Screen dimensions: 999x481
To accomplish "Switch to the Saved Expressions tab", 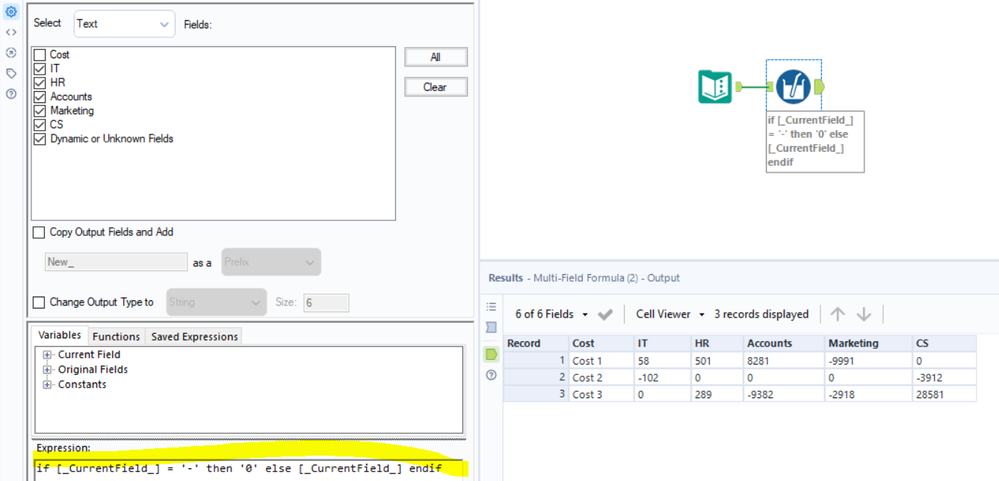I will [x=194, y=336].
